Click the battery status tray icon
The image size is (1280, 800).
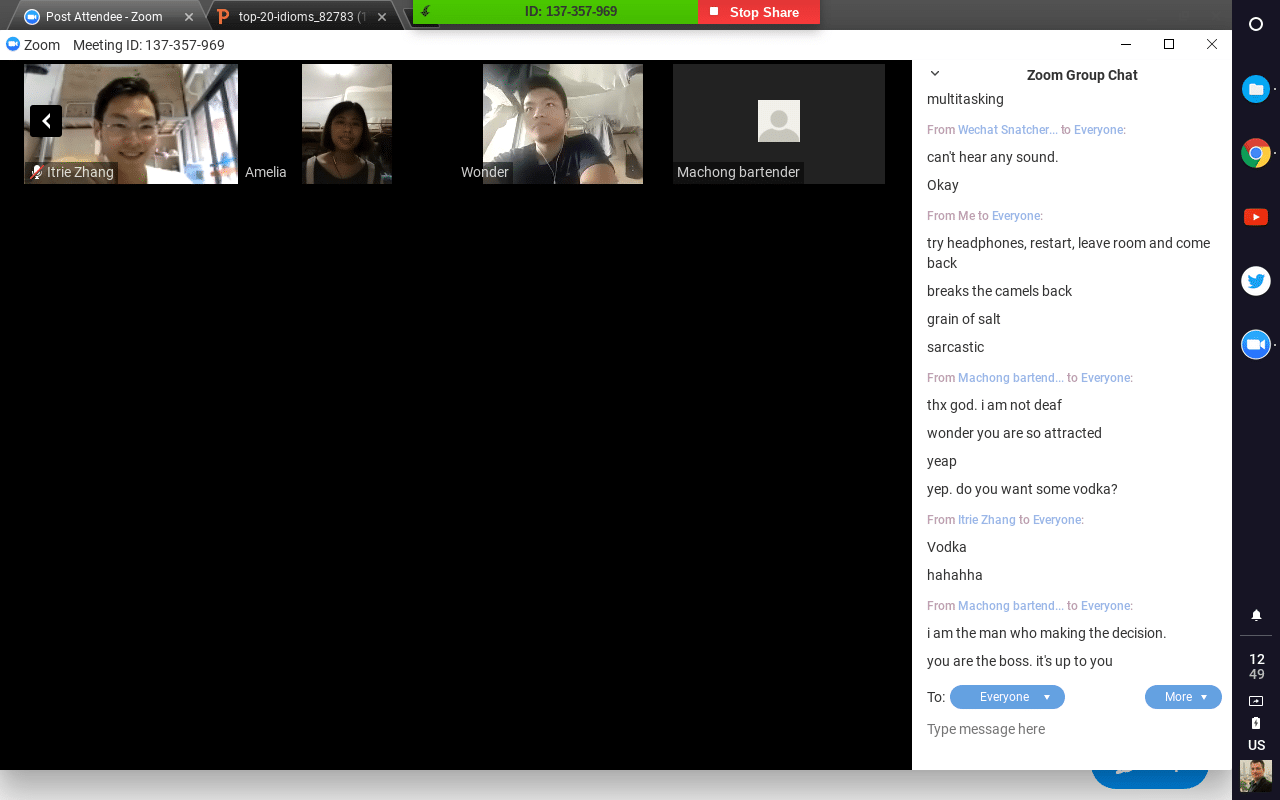point(1257,723)
